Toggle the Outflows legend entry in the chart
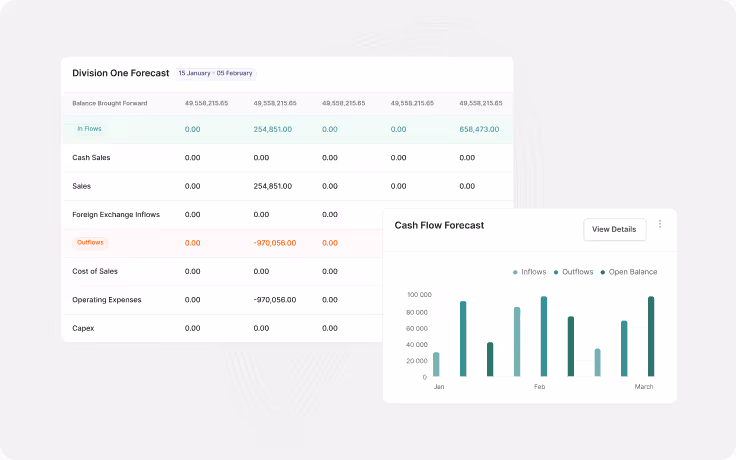Screen dimensions: 736x460 click(x=573, y=272)
